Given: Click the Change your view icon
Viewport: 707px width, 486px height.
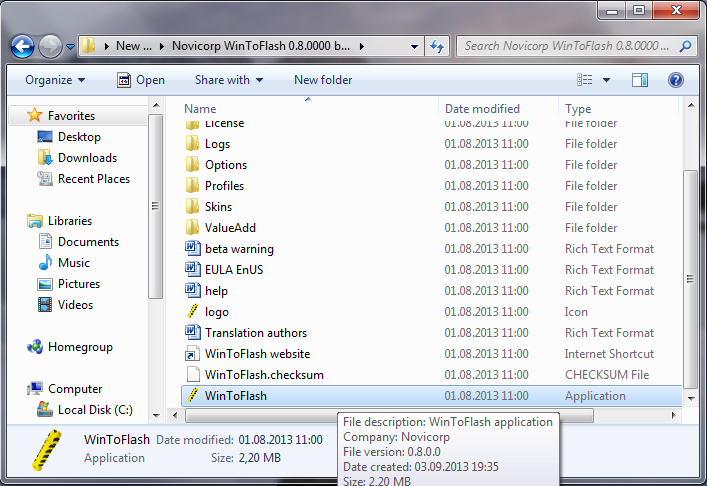Looking at the screenshot, I should click(585, 80).
